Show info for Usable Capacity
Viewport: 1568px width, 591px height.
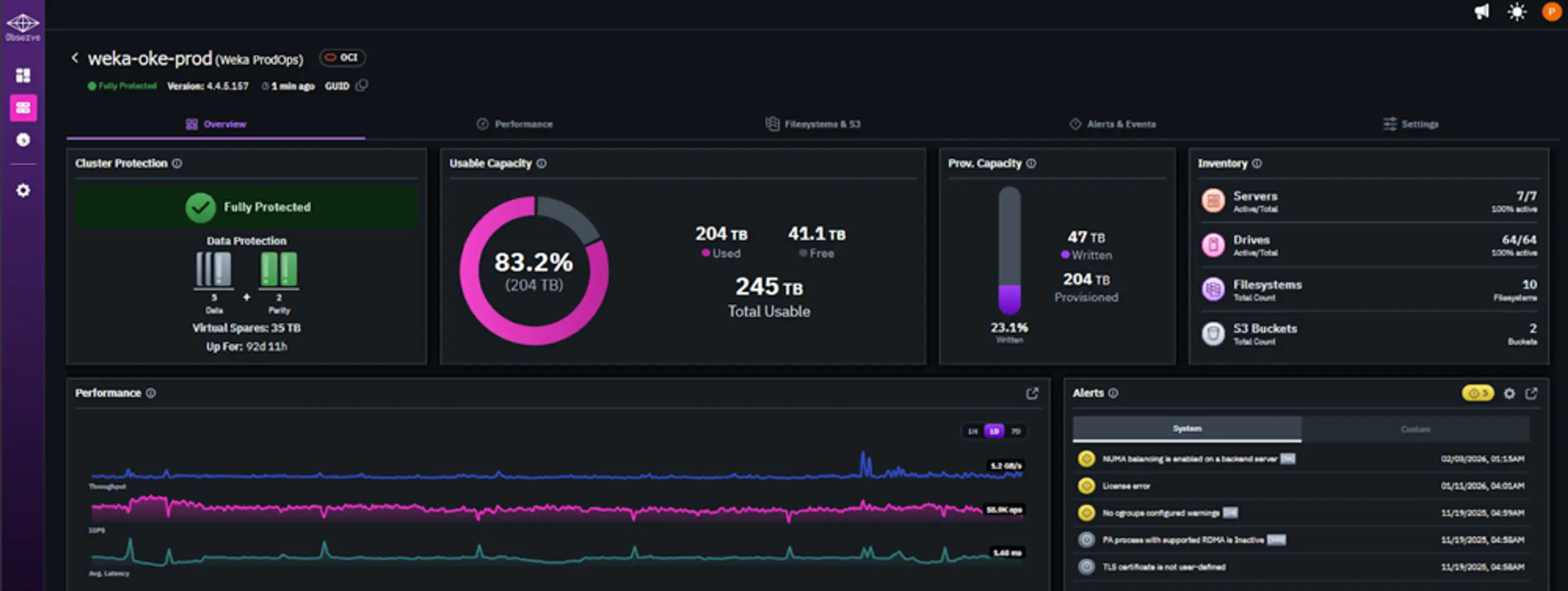point(541,164)
